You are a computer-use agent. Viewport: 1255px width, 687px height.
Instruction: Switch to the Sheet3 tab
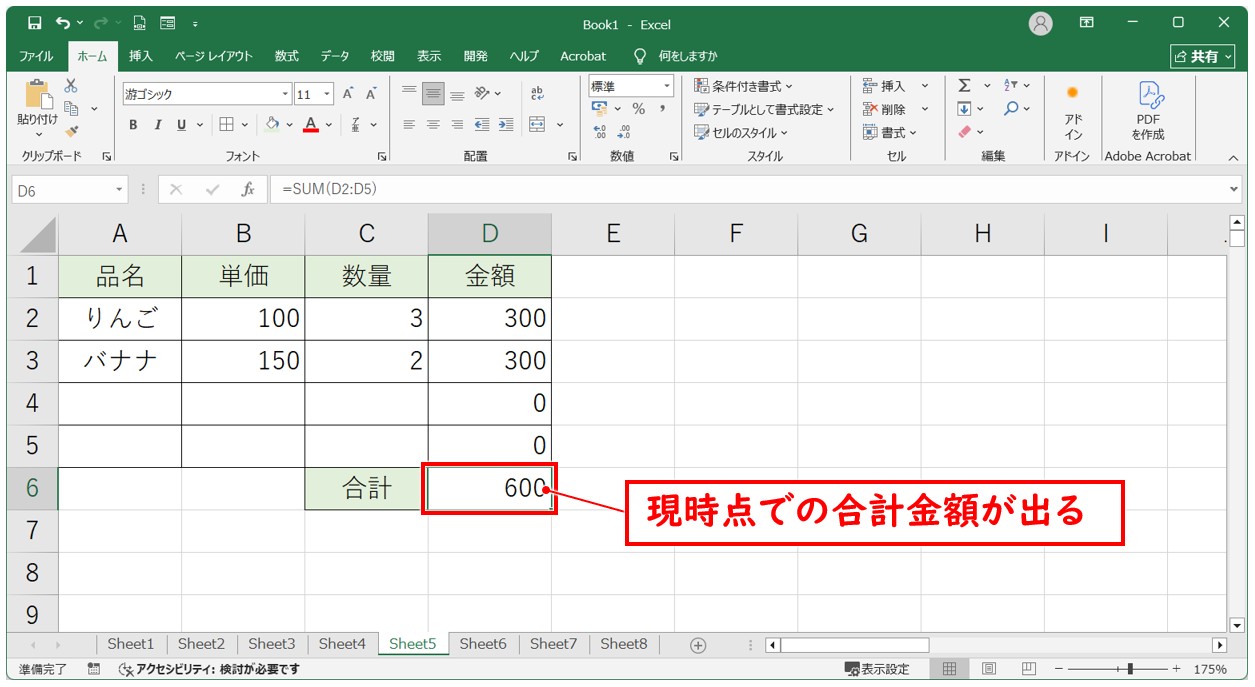272,644
